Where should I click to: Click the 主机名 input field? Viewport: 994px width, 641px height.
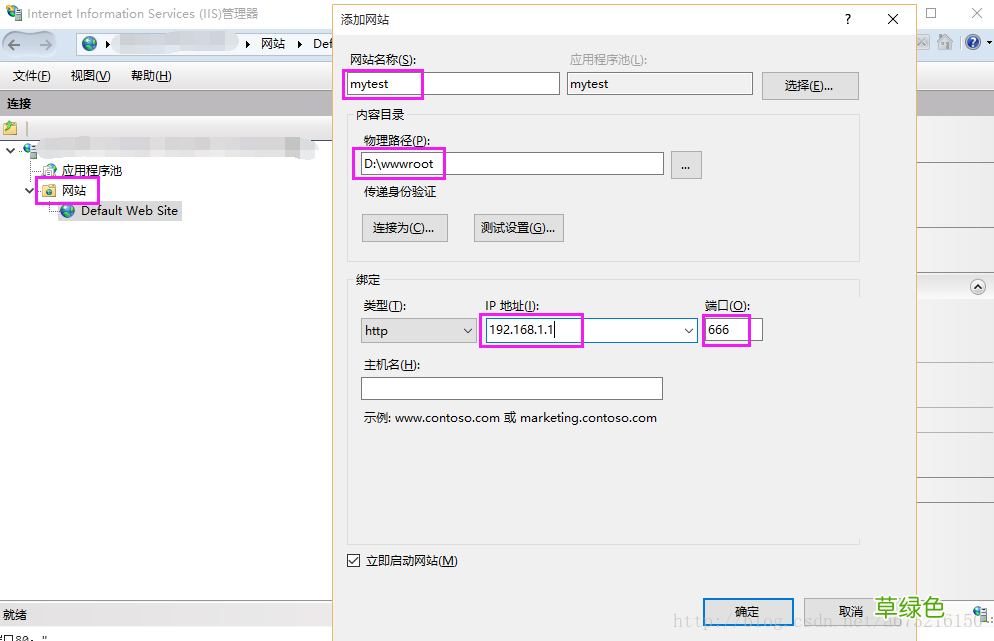(x=512, y=388)
